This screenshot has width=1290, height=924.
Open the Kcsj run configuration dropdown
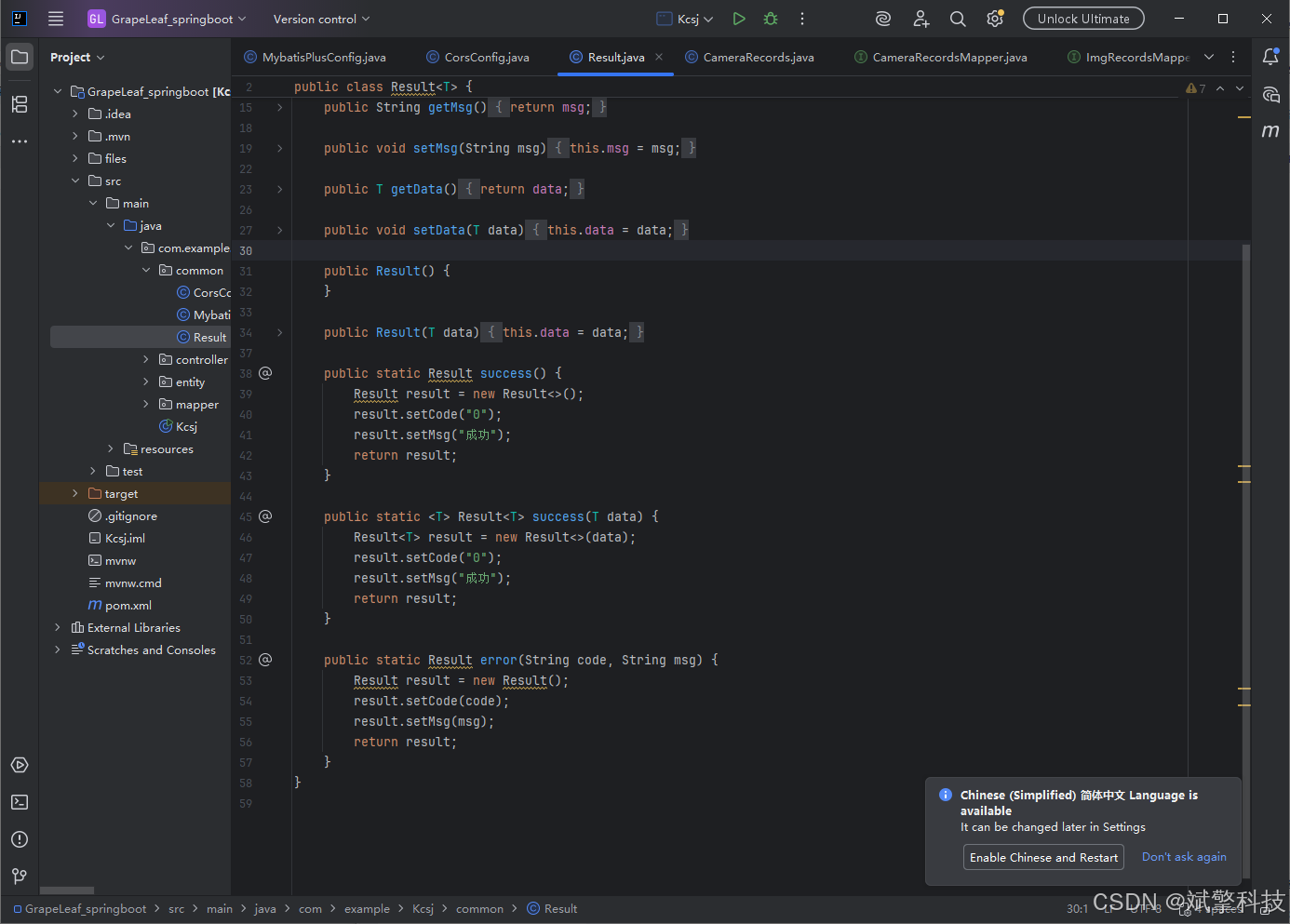pos(685,19)
